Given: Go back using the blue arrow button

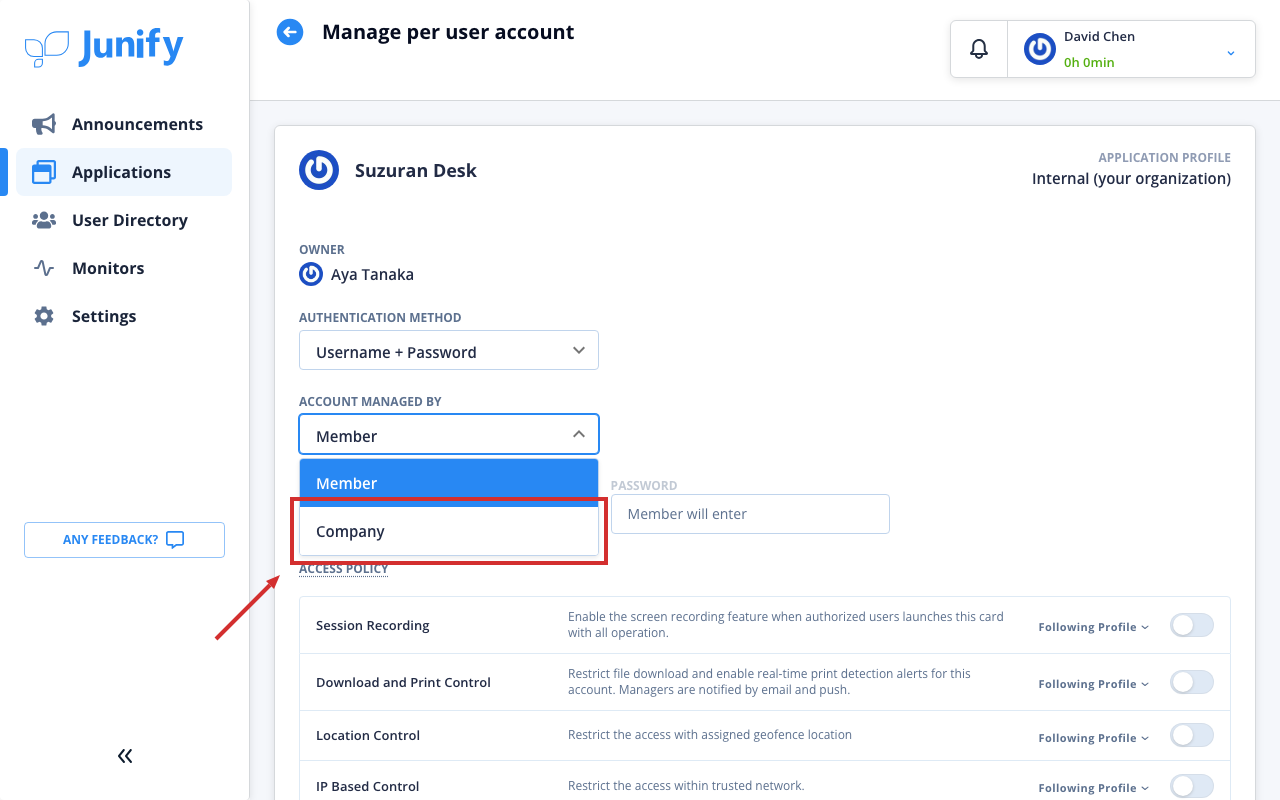Looking at the screenshot, I should click(x=290, y=32).
